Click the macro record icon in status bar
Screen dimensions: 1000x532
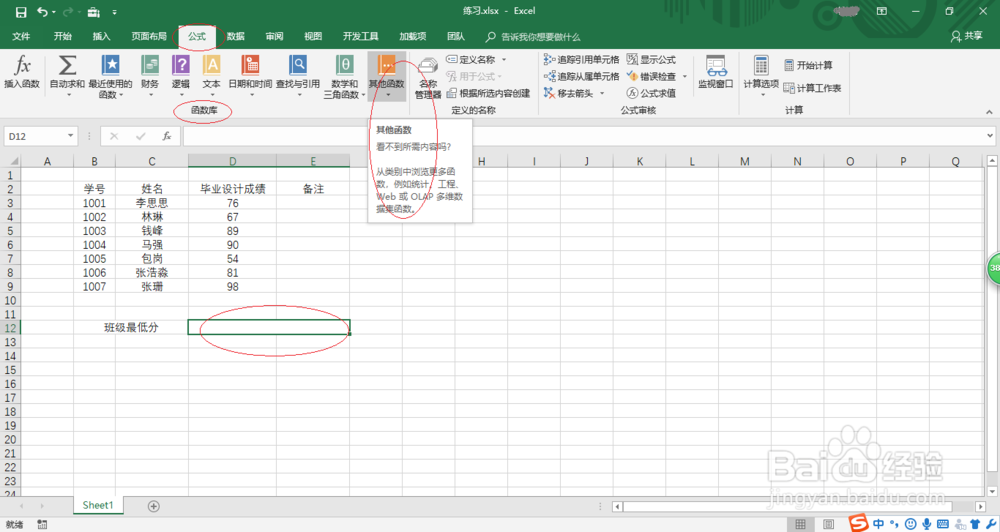click(42, 524)
